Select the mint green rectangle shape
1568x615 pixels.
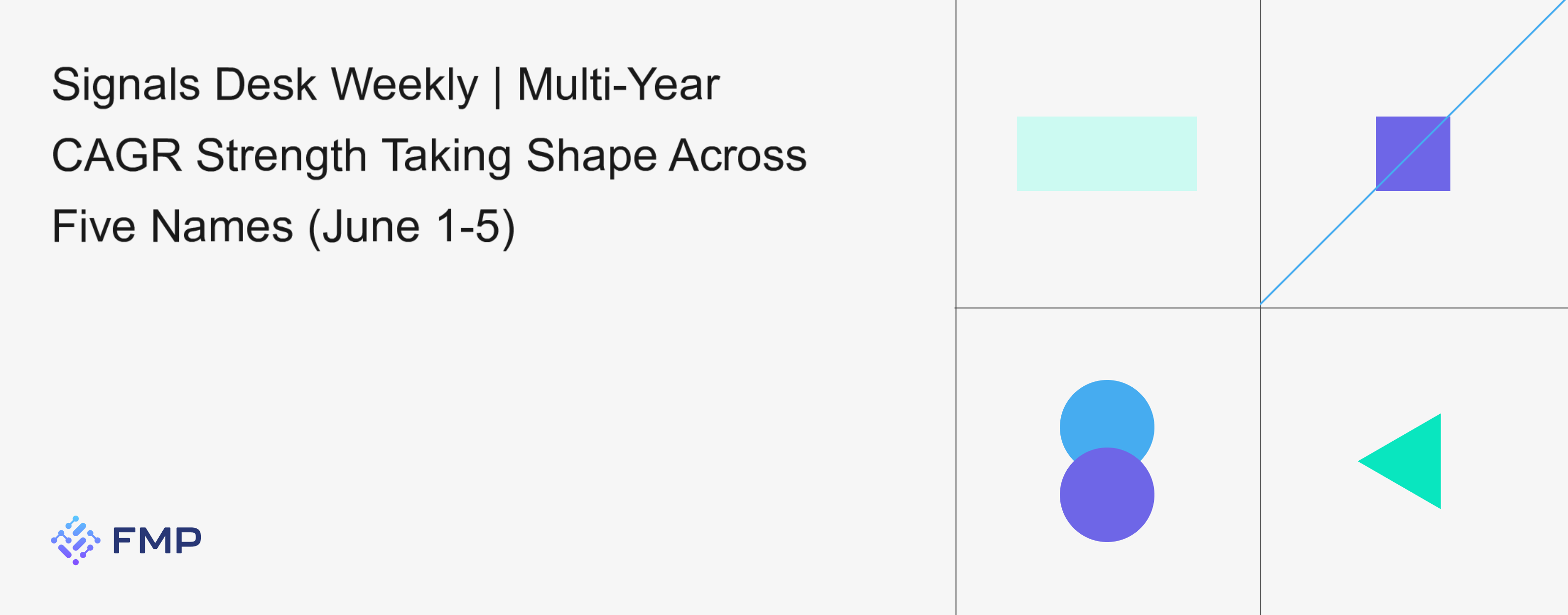(1106, 153)
